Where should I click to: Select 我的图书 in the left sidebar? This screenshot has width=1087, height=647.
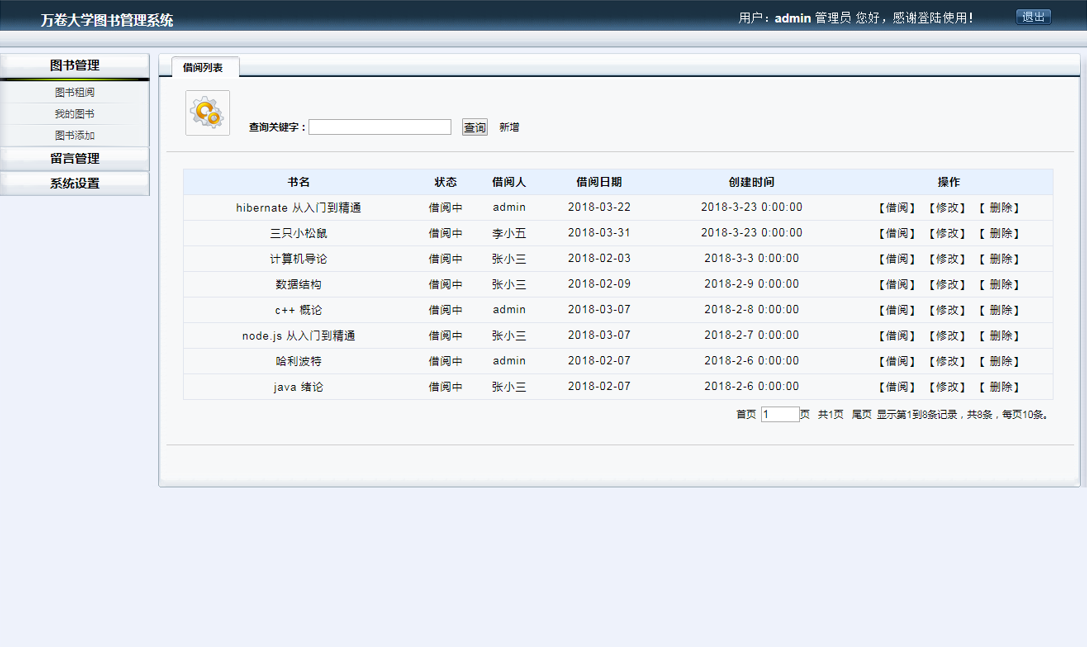pos(74,112)
